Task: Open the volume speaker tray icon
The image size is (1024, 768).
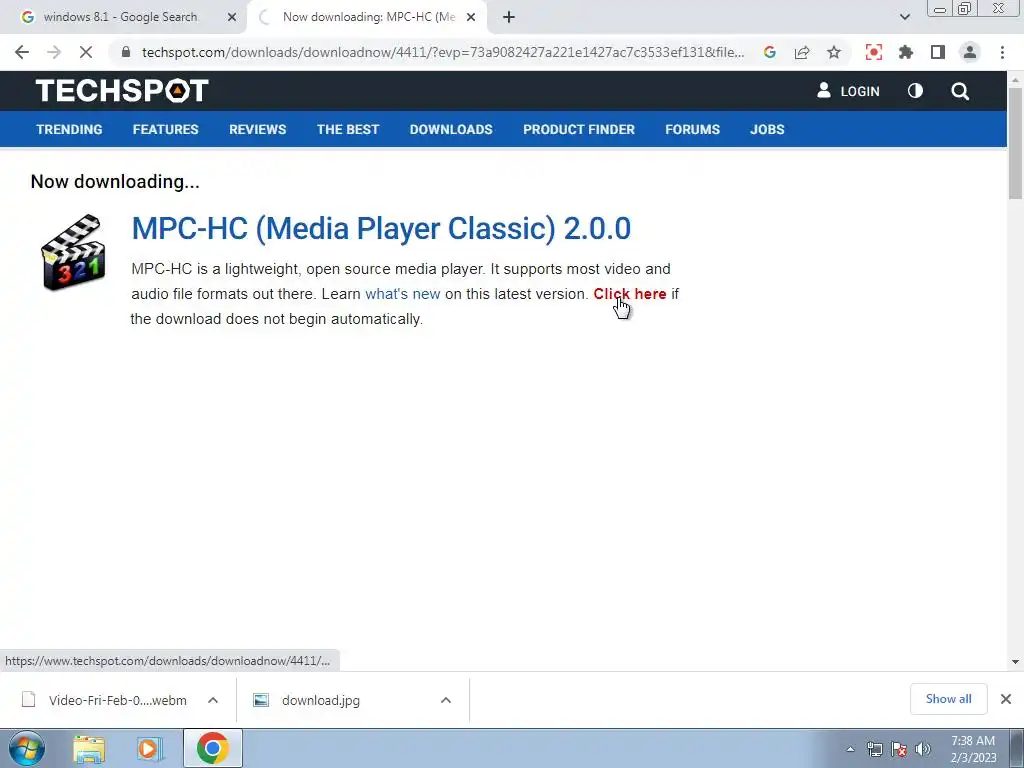Action: (923, 749)
